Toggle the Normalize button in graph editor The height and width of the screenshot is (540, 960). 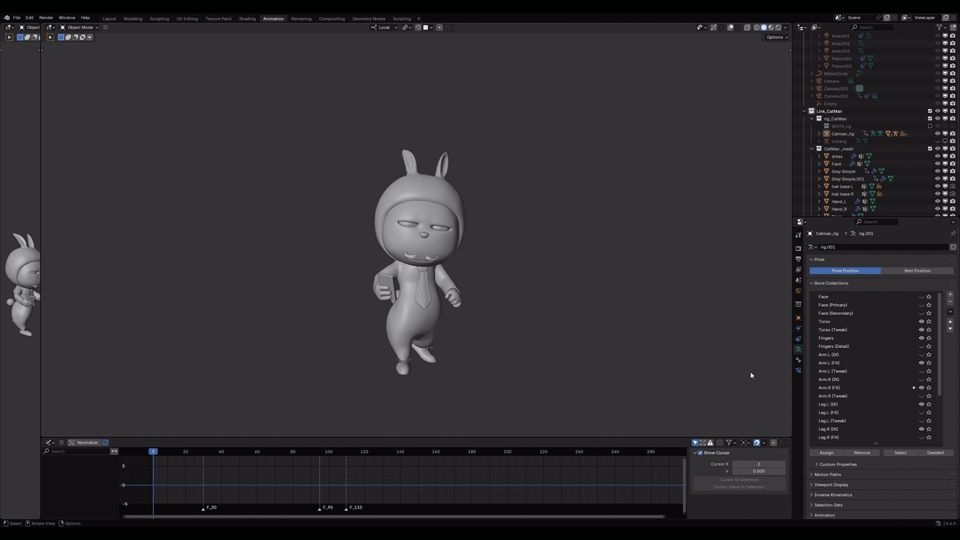[x=84, y=443]
